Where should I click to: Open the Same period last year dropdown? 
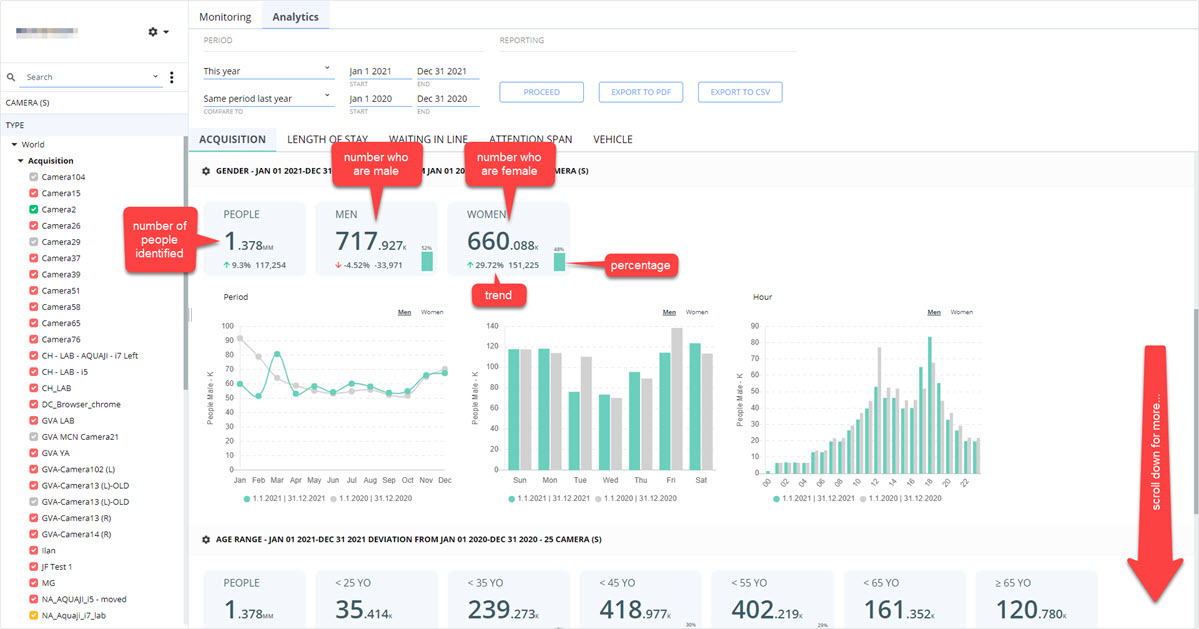pos(268,99)
